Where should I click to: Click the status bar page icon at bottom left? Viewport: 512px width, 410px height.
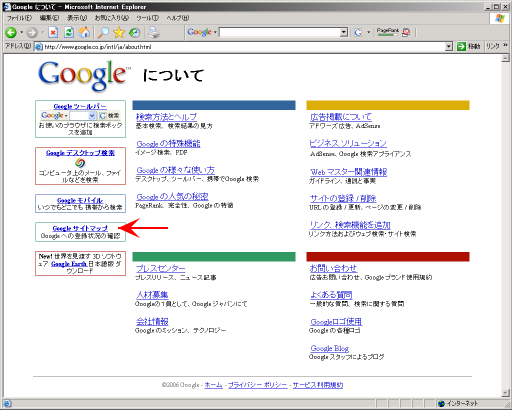(7, 403)
